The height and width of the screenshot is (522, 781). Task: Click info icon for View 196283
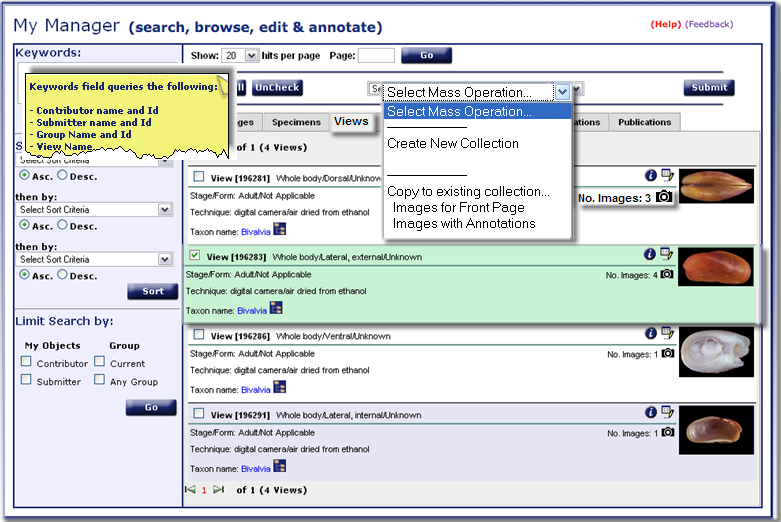650,255
